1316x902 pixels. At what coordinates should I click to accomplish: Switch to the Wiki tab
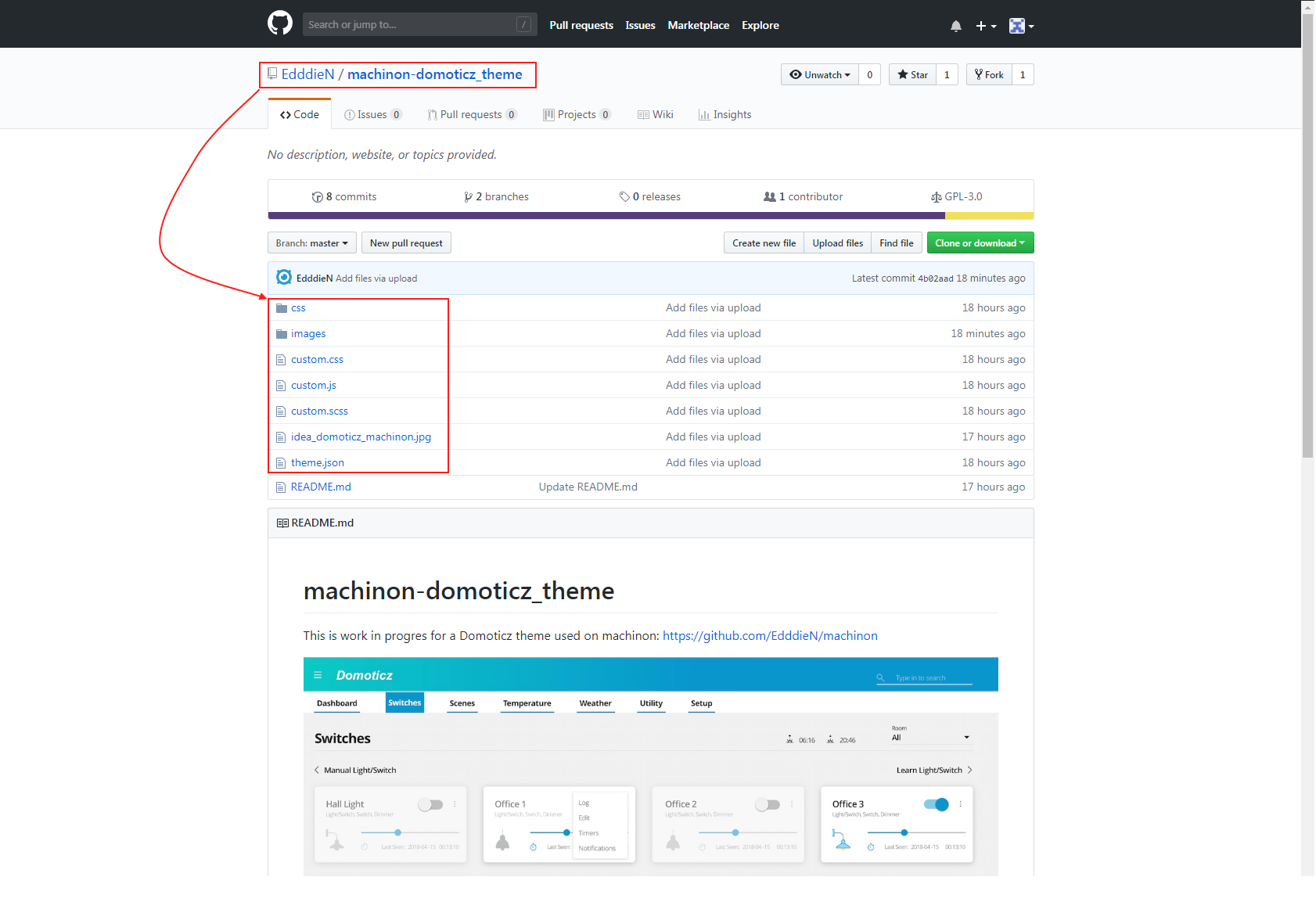point(656,114)
